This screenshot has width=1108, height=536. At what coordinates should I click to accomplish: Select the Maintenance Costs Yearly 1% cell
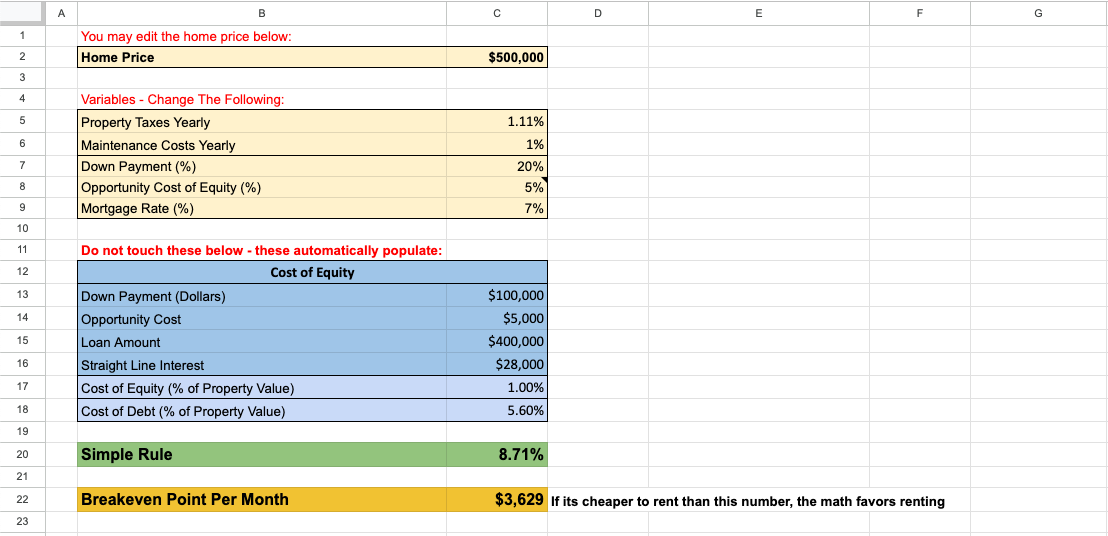497,145
